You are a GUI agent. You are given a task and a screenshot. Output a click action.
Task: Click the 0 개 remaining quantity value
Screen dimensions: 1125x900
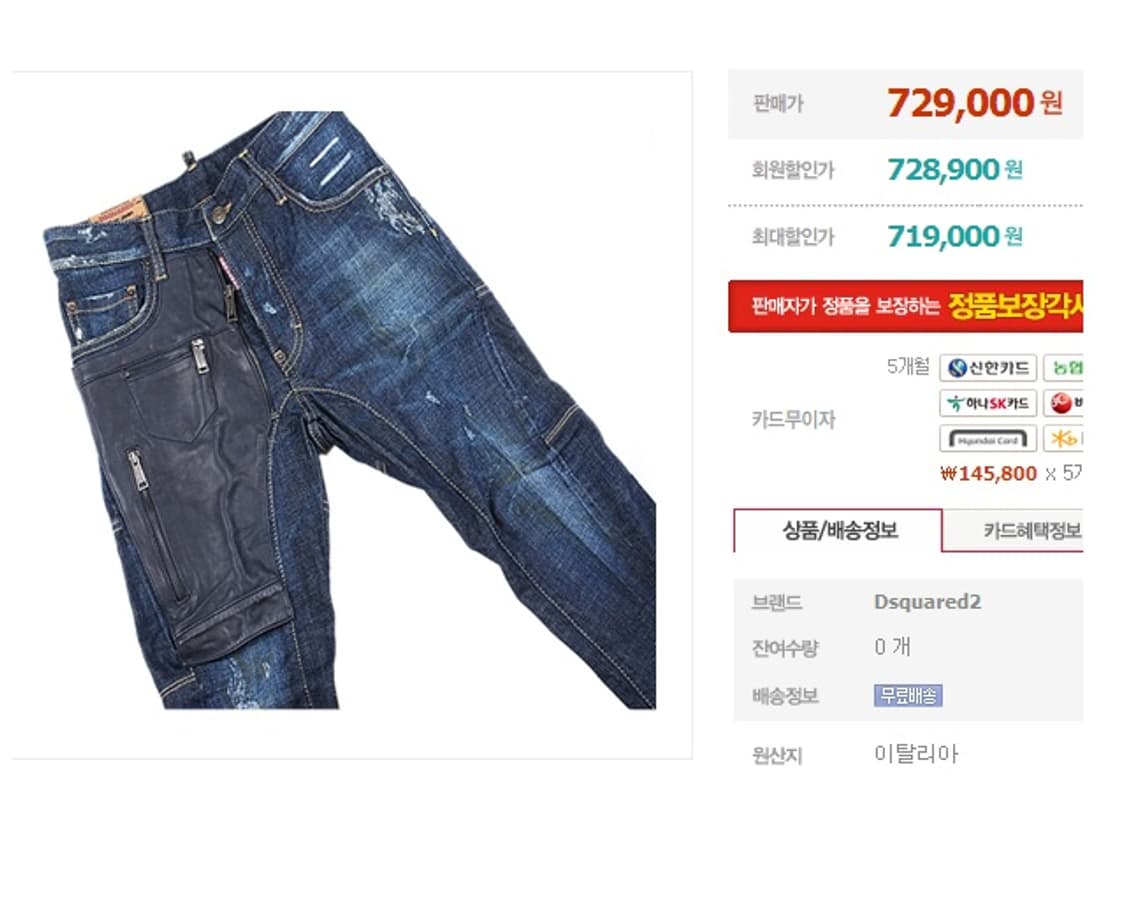tap(892, 647)
